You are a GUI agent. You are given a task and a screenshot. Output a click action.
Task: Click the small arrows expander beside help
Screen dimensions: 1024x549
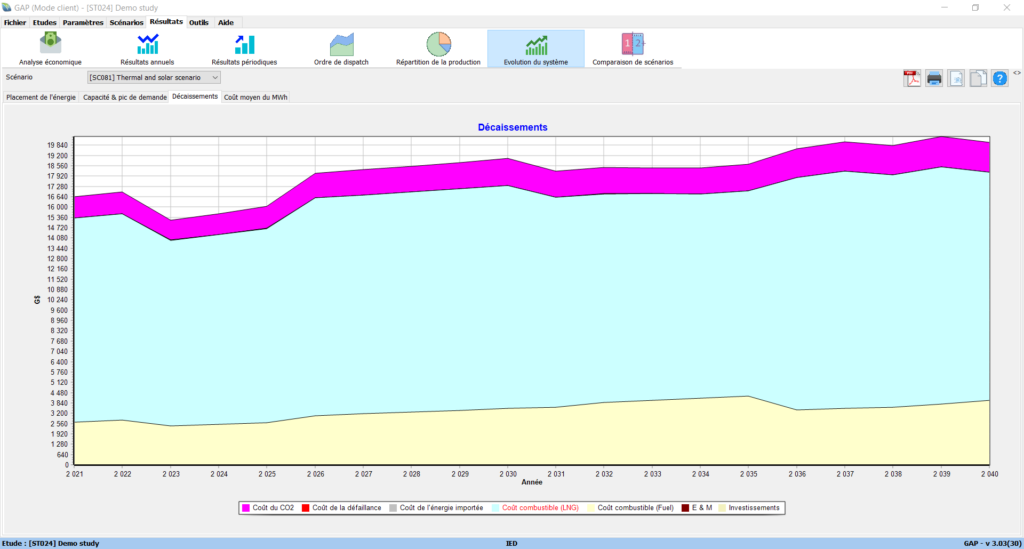pyautogui.click(x=1016, y=73)
